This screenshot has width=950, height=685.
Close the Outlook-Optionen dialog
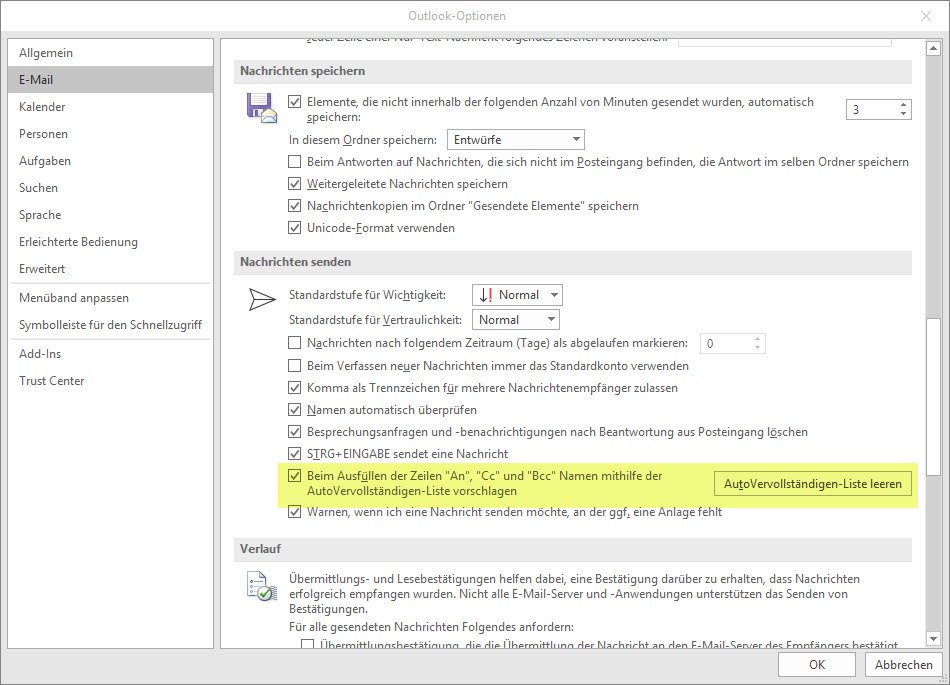(x=926, y=16)
